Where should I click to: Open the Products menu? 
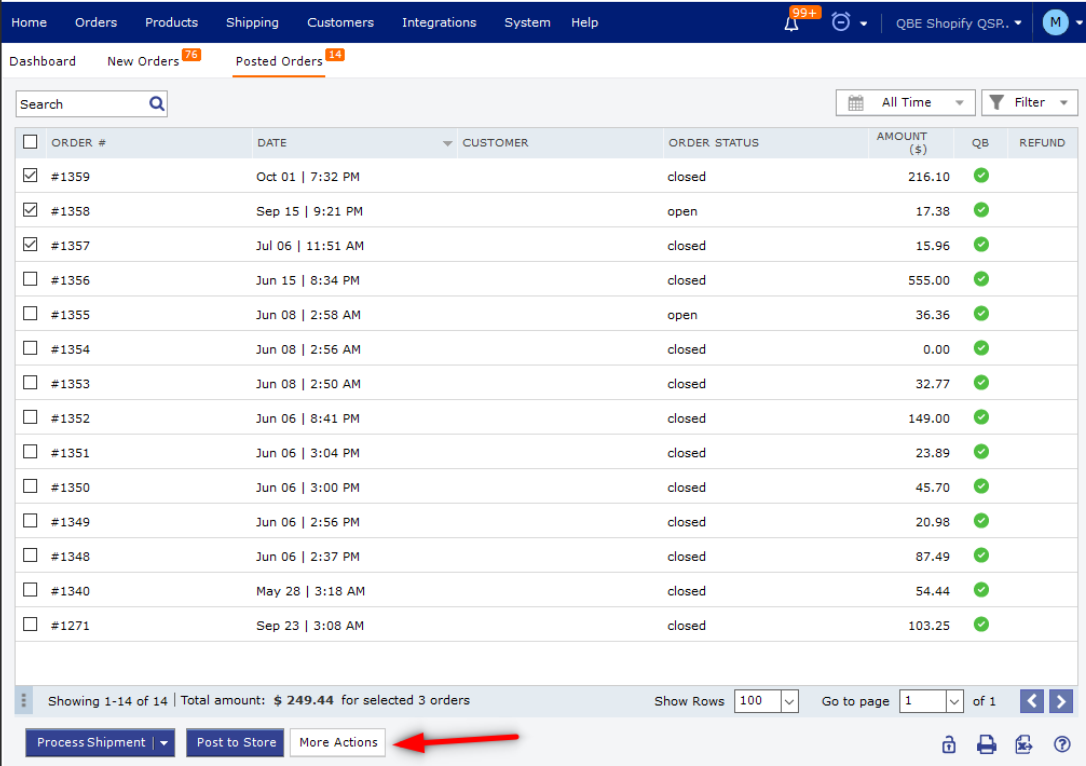[x=171, y=22]
